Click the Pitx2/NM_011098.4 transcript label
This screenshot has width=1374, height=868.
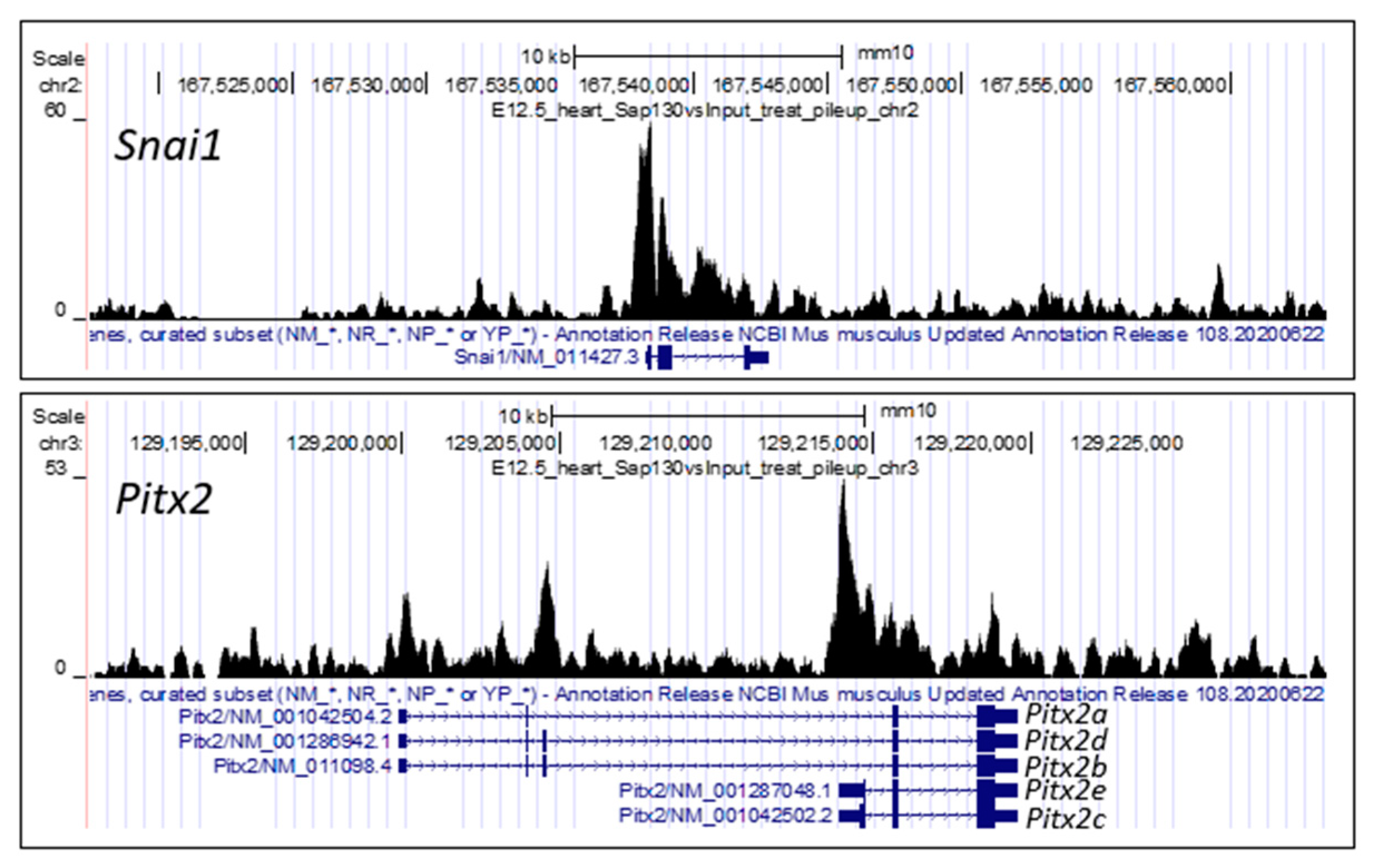[x=302, y=766]
